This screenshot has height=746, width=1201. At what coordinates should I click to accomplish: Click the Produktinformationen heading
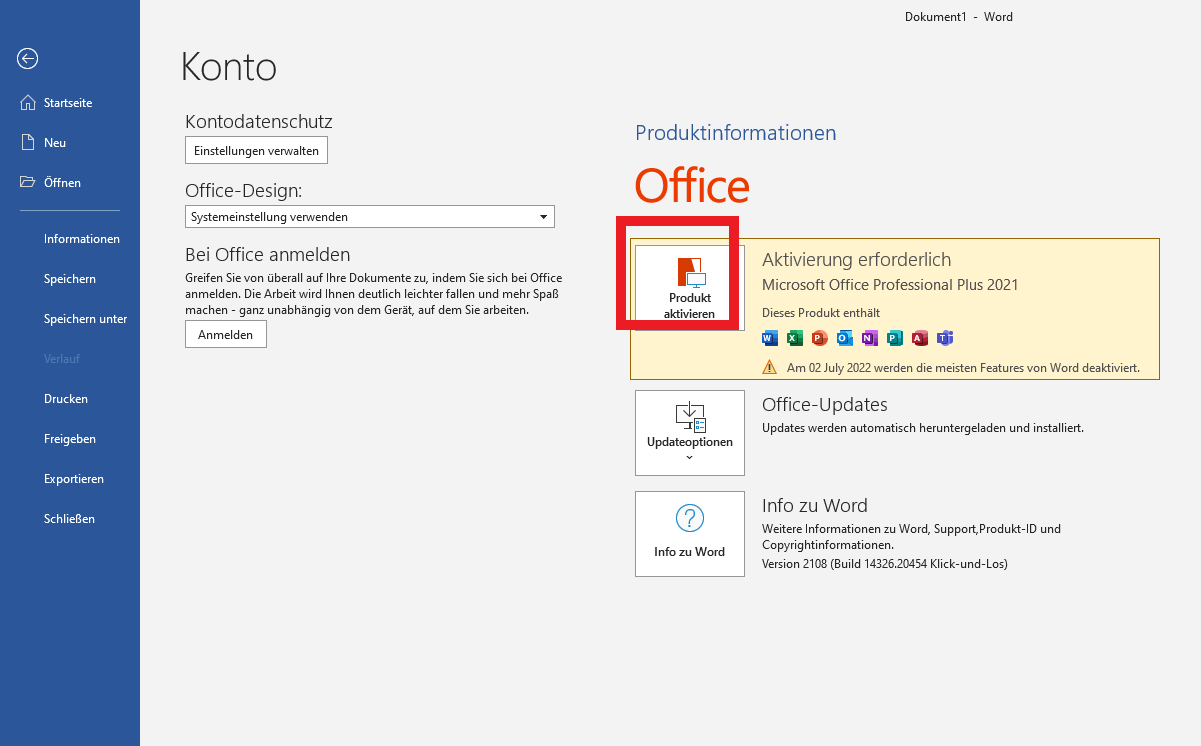[736, 133]
